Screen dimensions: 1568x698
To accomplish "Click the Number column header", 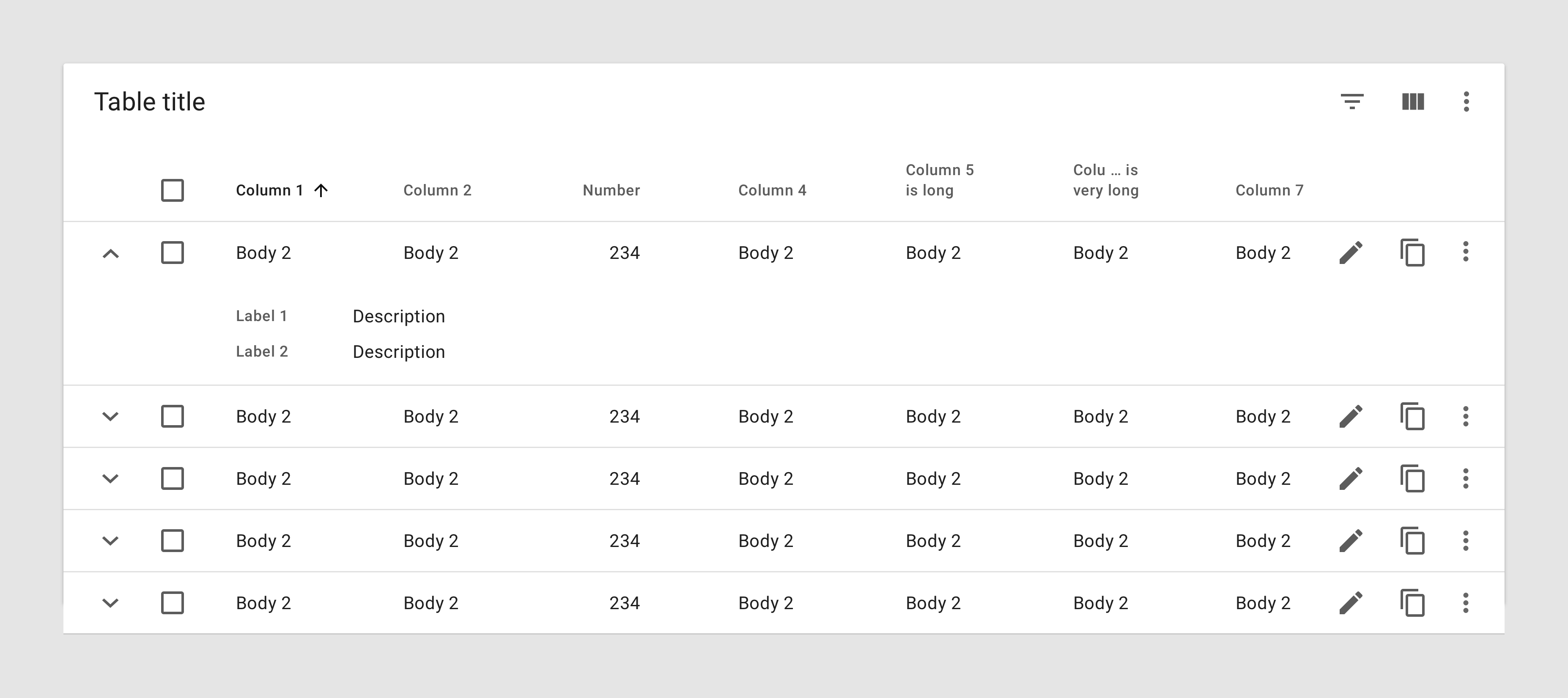I will pos(611,190).
